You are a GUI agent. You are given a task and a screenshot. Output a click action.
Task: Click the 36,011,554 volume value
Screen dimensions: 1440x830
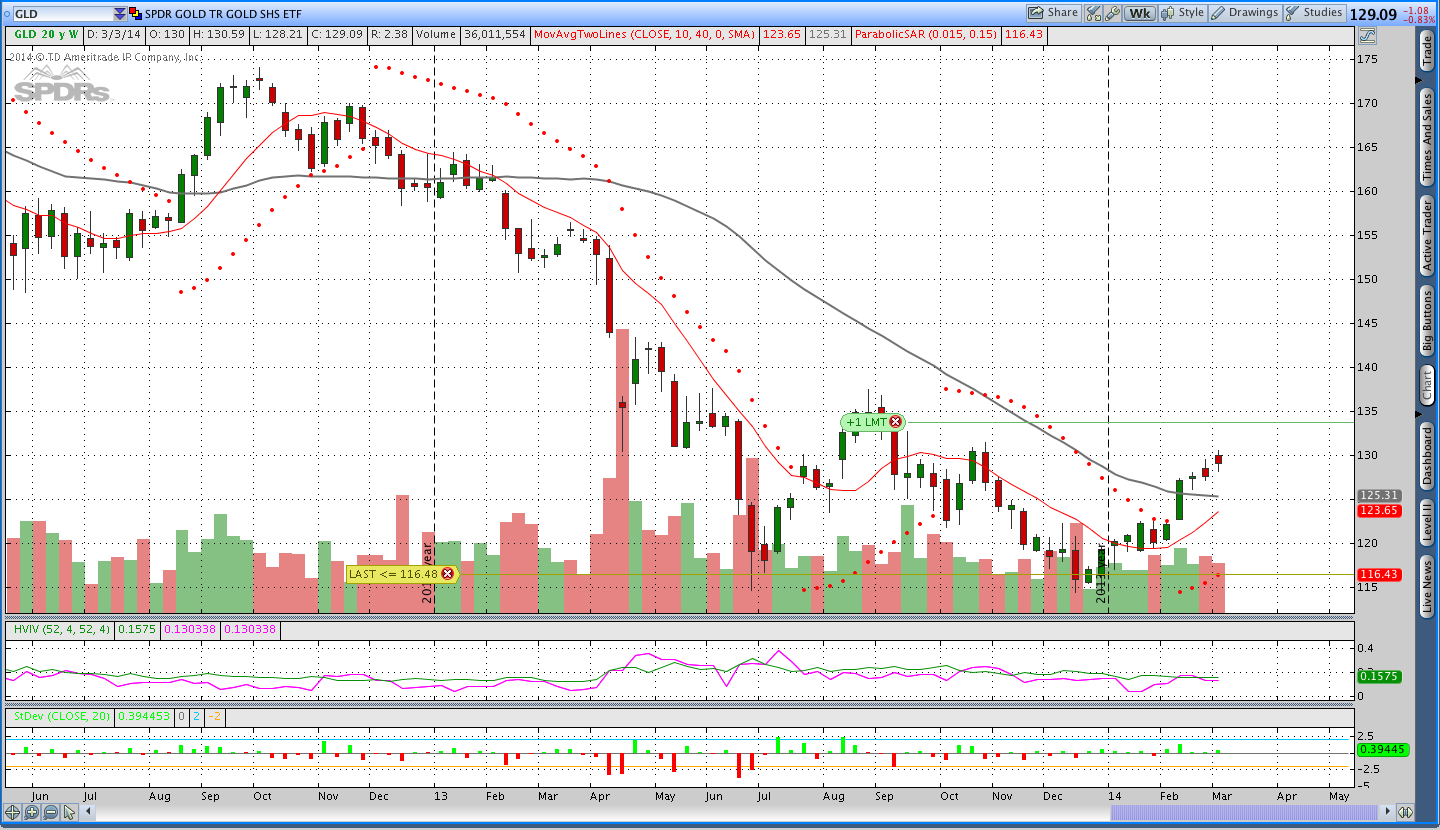click(493, 34)
